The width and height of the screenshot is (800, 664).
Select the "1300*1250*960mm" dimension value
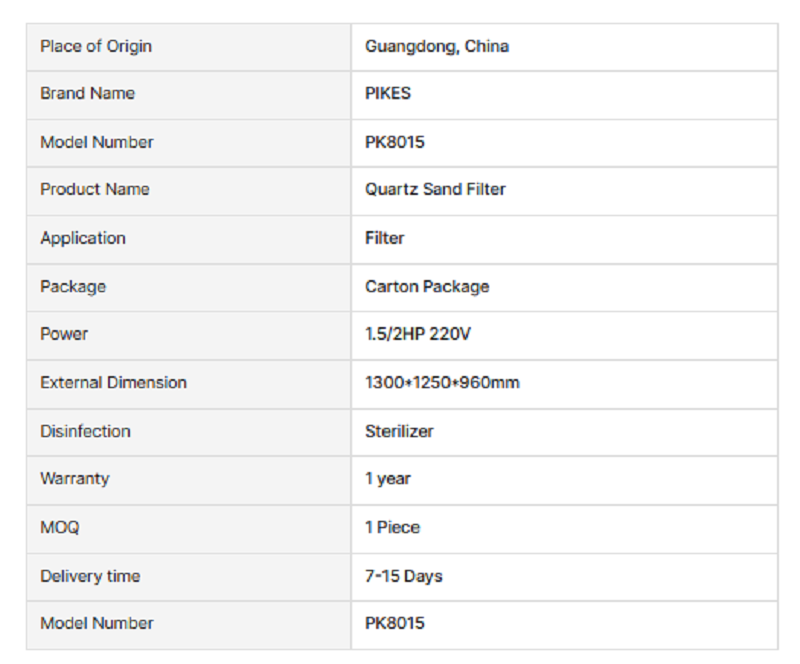pyautogui.click(x=442, y=382)
